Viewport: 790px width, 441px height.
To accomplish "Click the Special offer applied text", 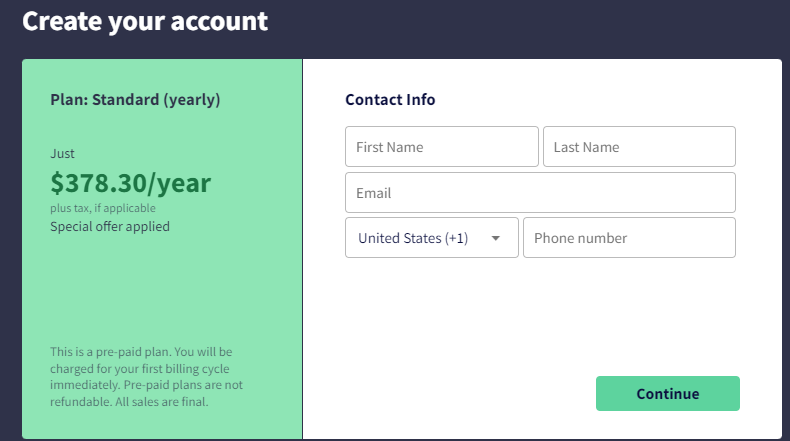I will (110, 226).
